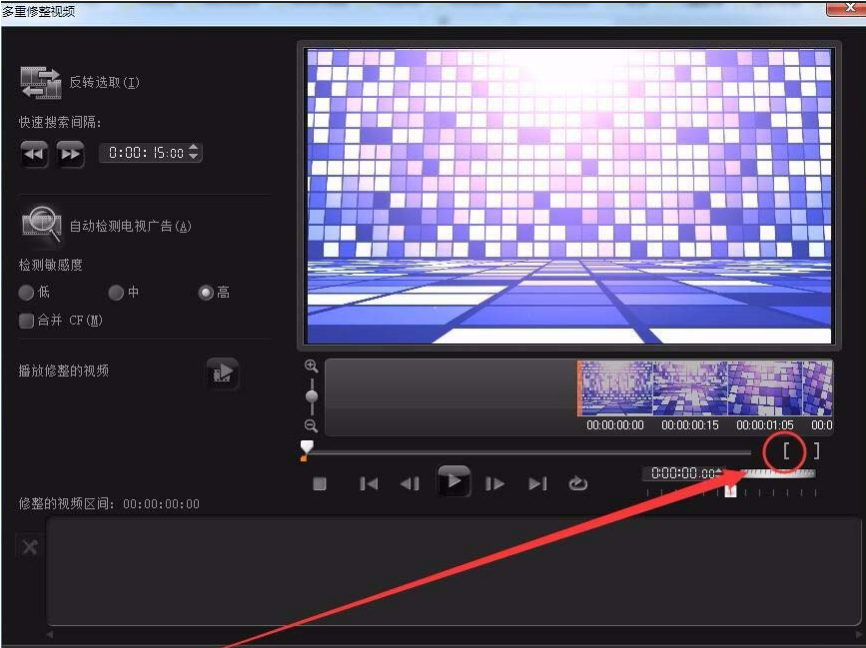Select the thumbnail frame at 00:00:01:05

click(x=765, y=388)
